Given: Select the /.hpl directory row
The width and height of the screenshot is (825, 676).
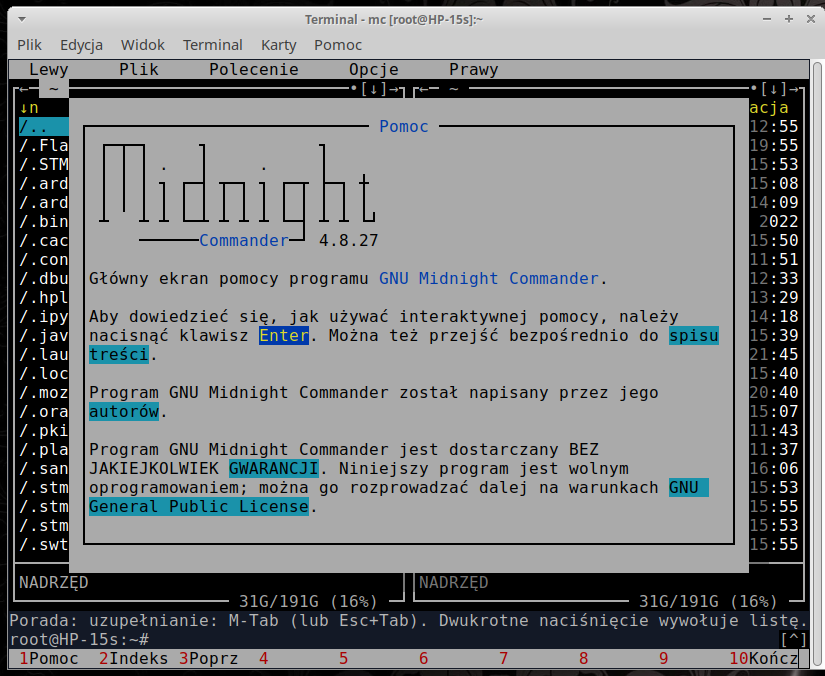Looking at the screenshot, I should [x=44, y=297].
